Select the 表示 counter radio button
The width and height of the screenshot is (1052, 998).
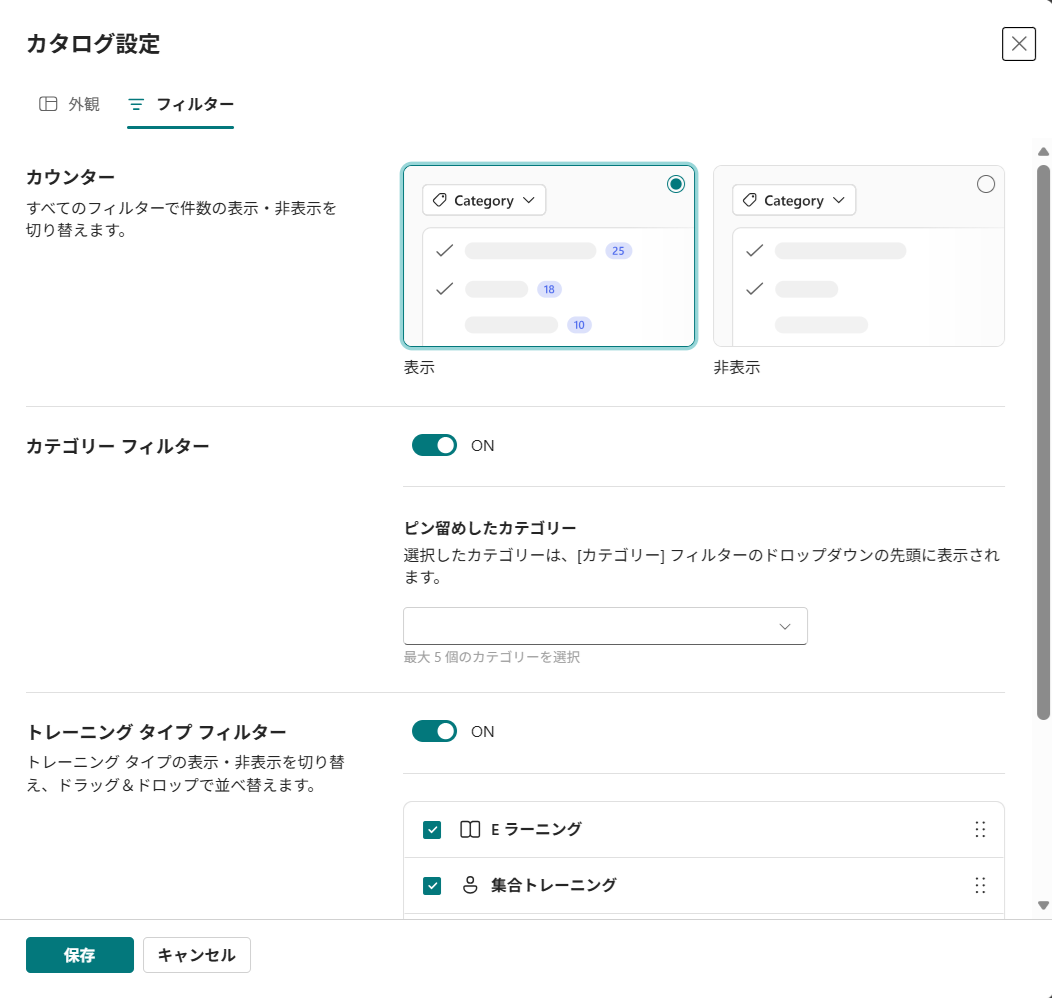click(676, 184)
